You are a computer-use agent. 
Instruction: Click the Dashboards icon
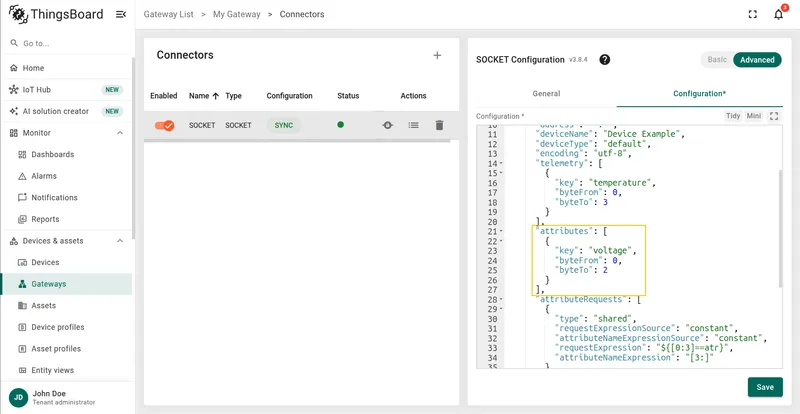[22, 154]
